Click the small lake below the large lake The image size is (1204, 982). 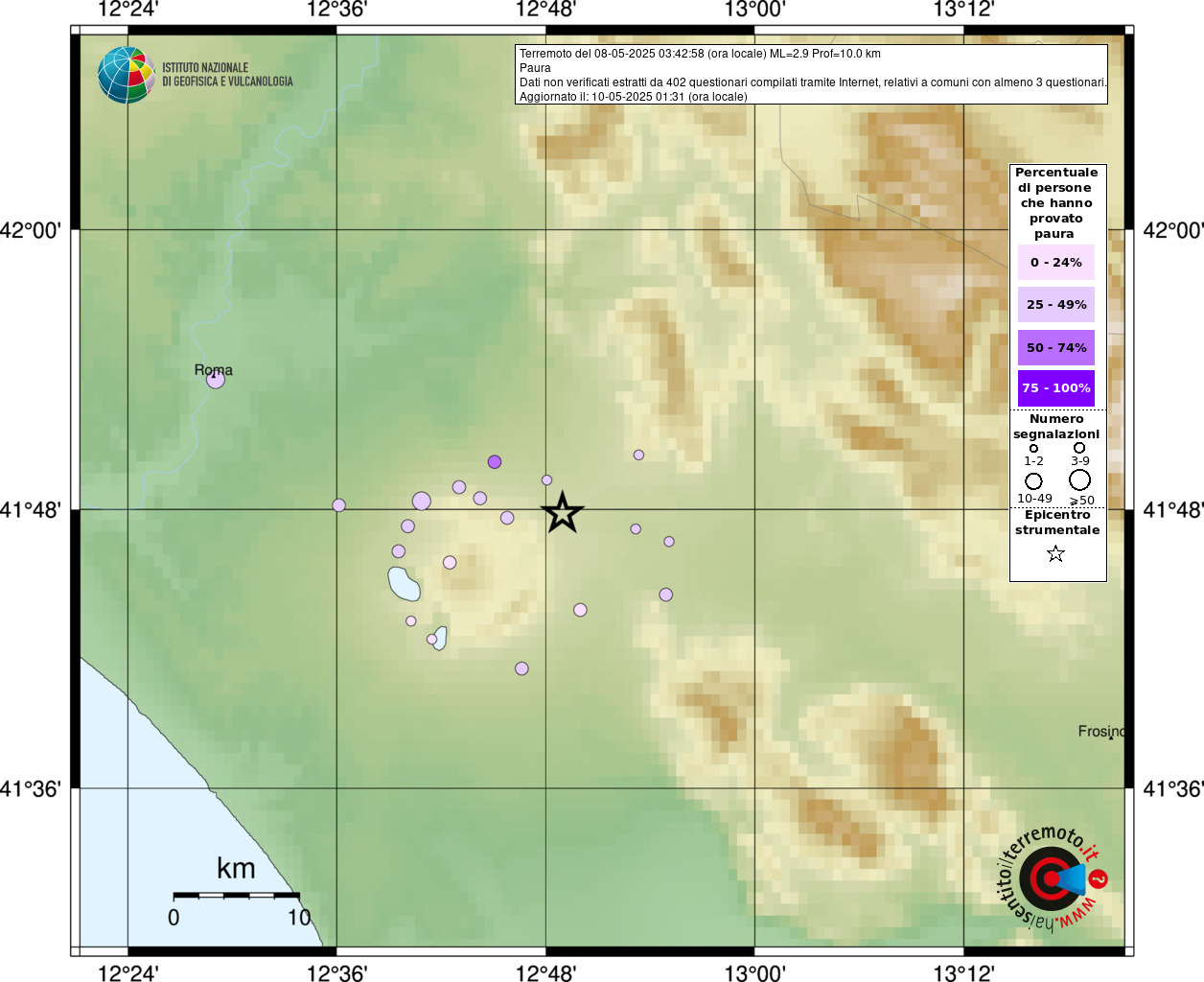[440, 639]
